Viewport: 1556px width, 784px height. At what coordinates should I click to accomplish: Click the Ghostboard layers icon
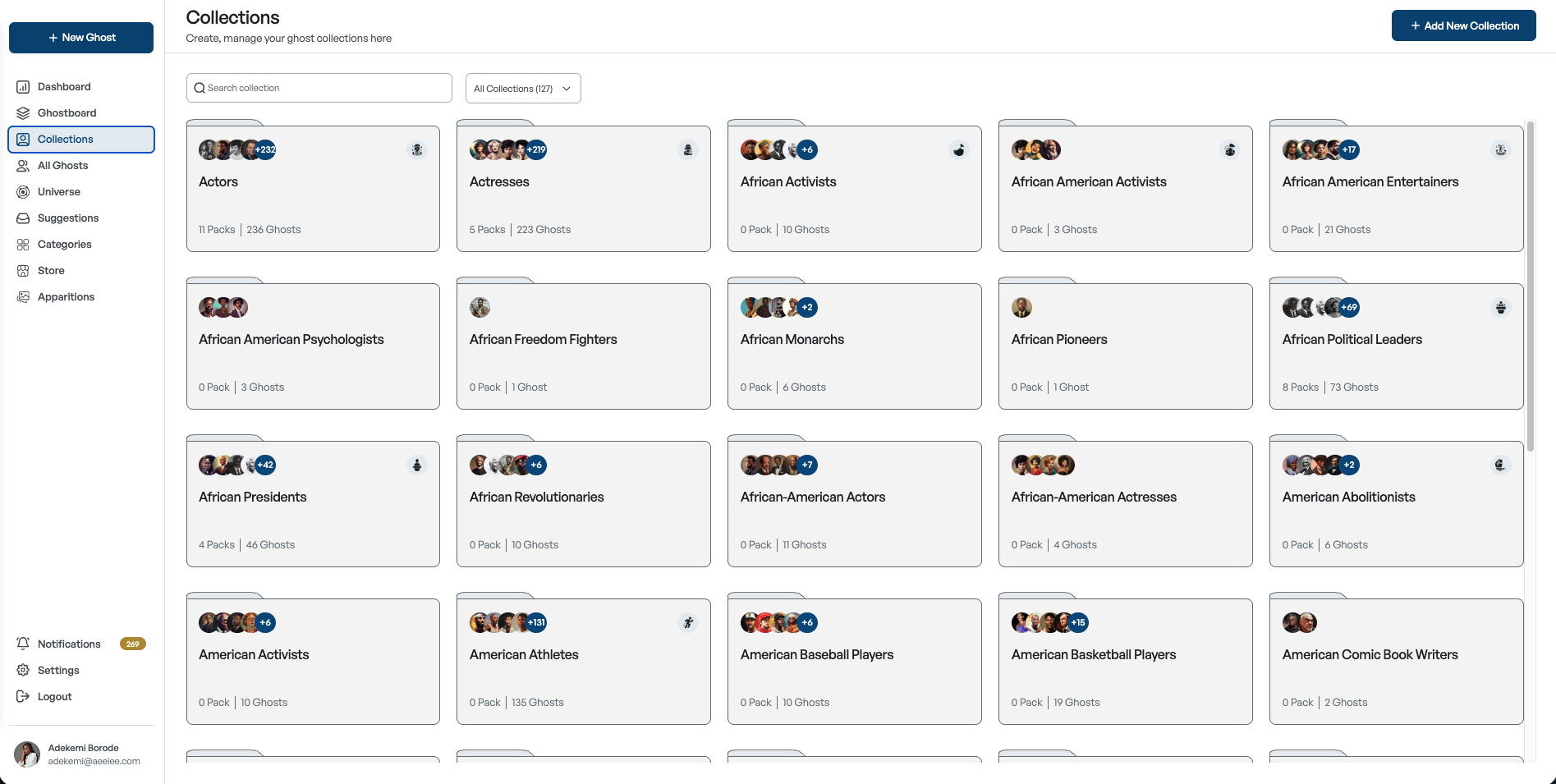(x=23, y=113)
